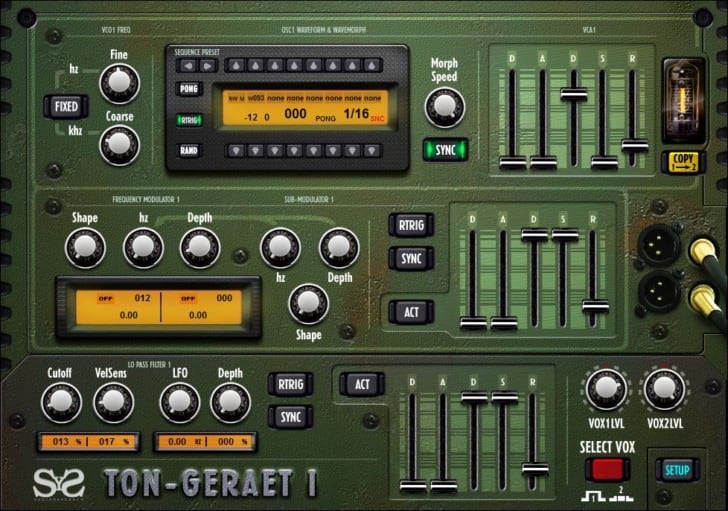Enable SYNC in the Lo Pass Filter section
This screenshot has width=728, height=511.
pos(291,417)
